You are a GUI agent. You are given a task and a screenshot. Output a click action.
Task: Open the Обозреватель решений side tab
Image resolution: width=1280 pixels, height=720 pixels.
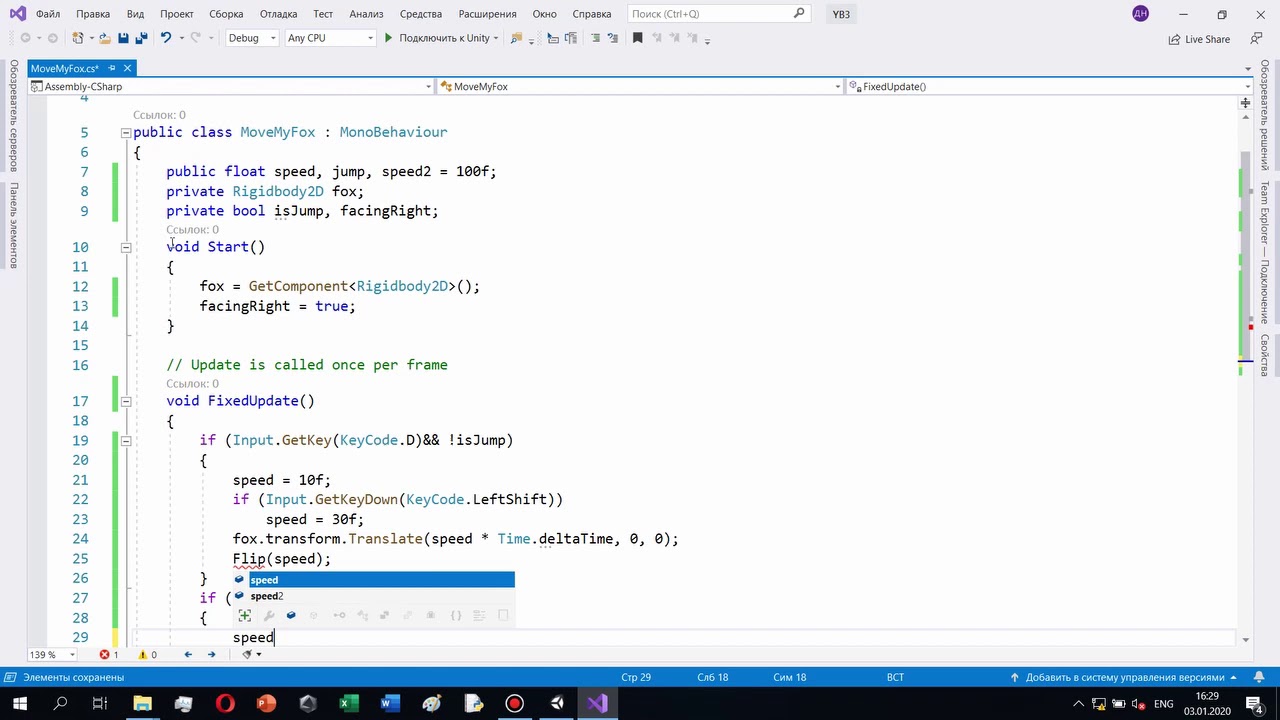[1265, 115]
